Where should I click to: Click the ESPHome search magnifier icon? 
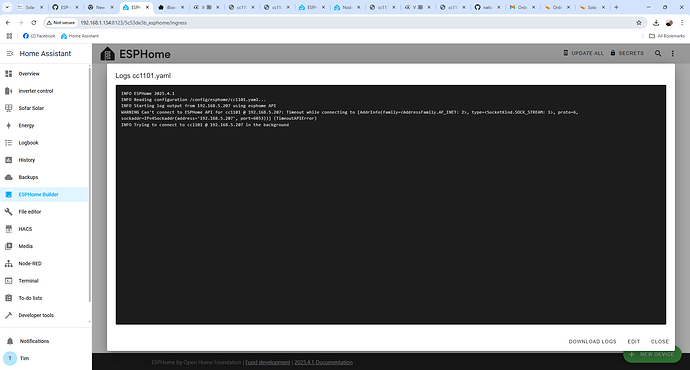coord(658,53)
